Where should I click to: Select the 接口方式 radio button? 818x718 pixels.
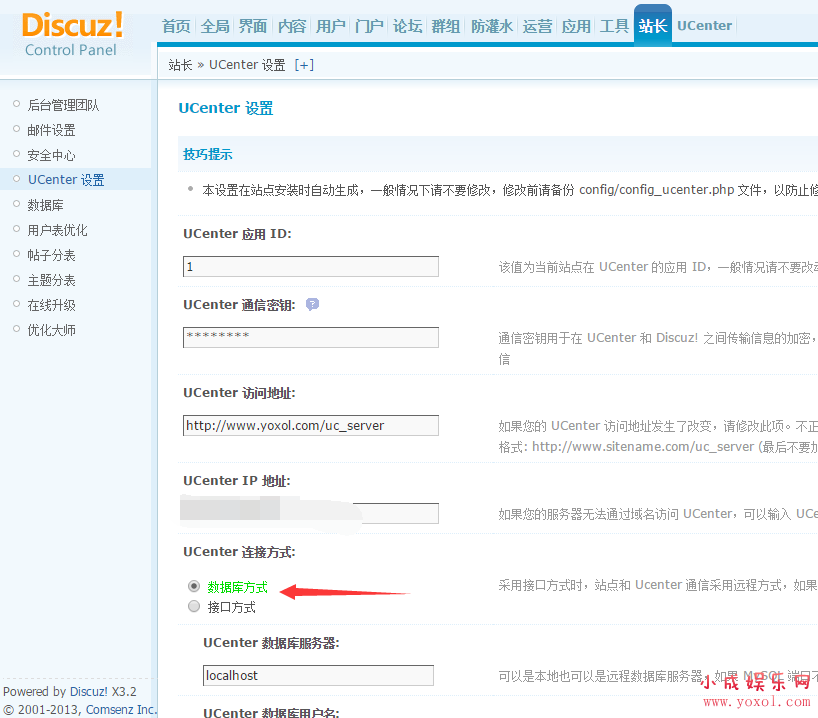(194, 606)
